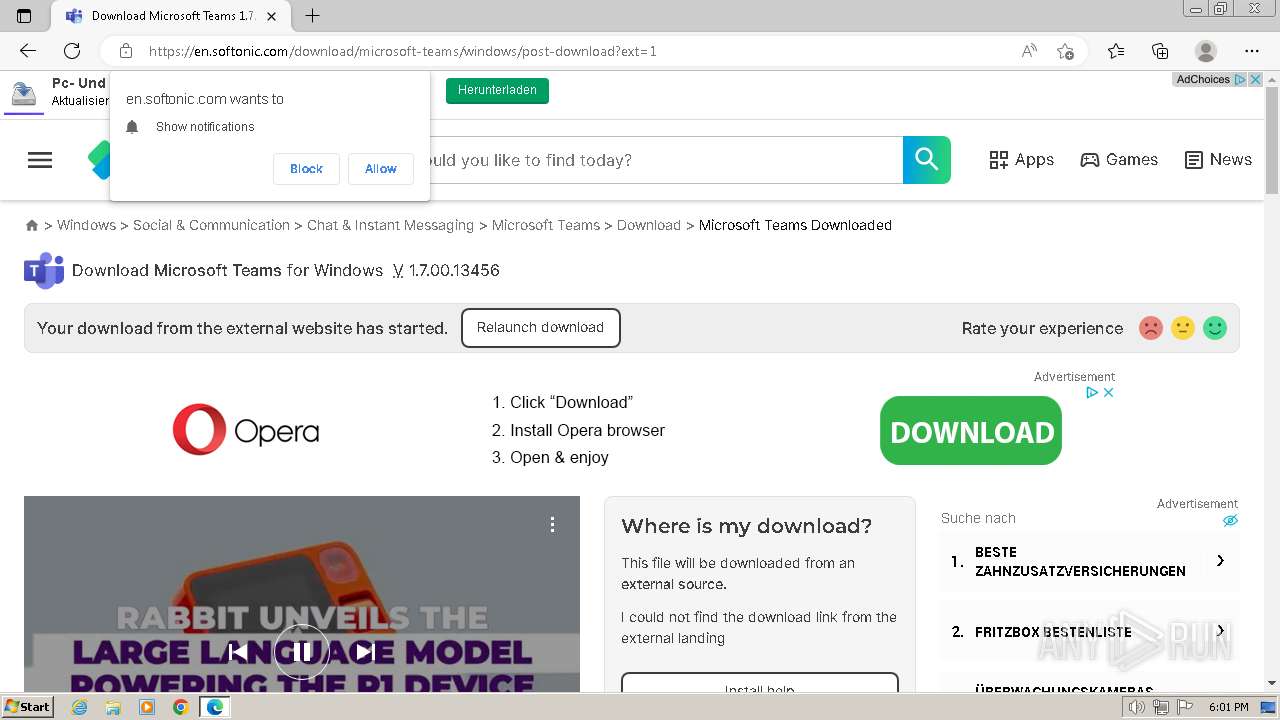Launch Internet Explorer from taskbar
This screenshot has height=720, width=1280.
80,707
